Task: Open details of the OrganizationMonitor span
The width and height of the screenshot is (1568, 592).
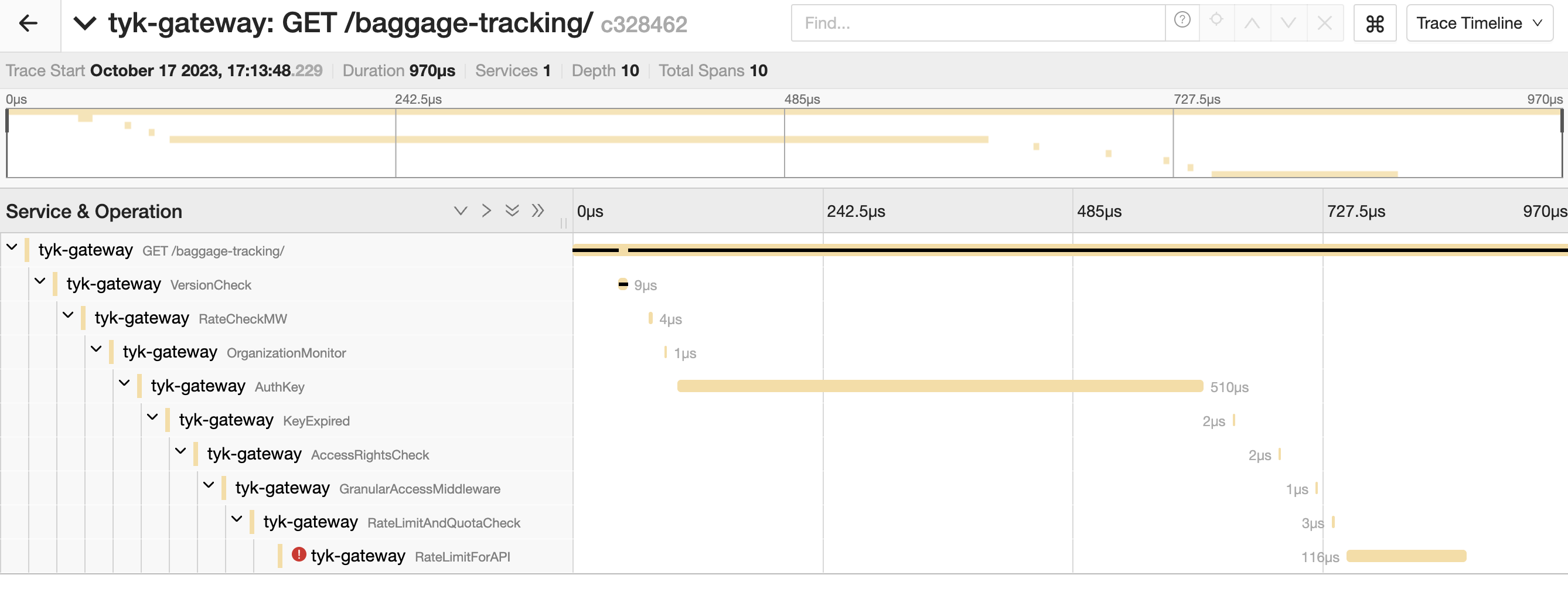Action: tap(286, 352)
